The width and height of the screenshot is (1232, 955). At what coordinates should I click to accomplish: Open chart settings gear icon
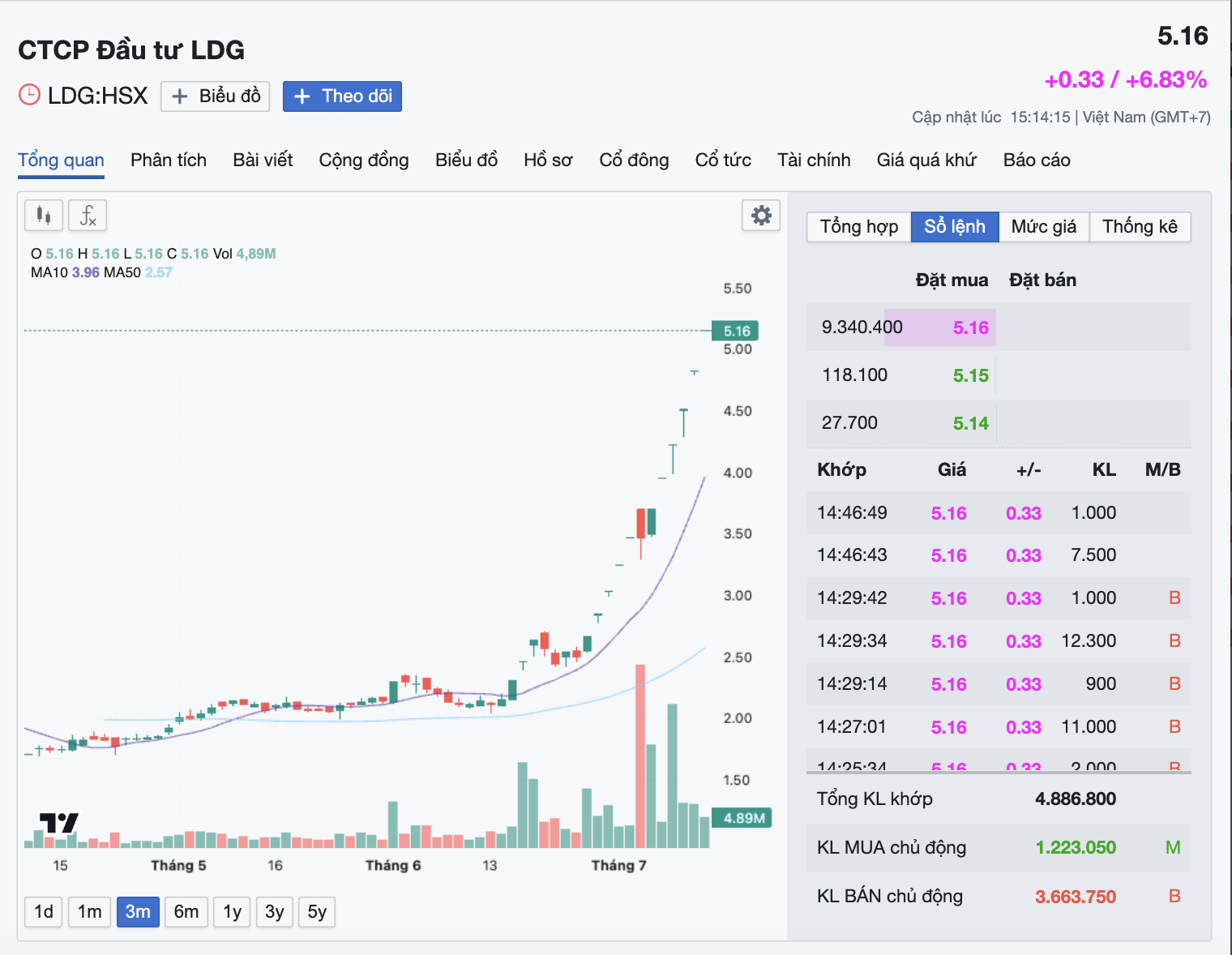(x=761, y=216)
